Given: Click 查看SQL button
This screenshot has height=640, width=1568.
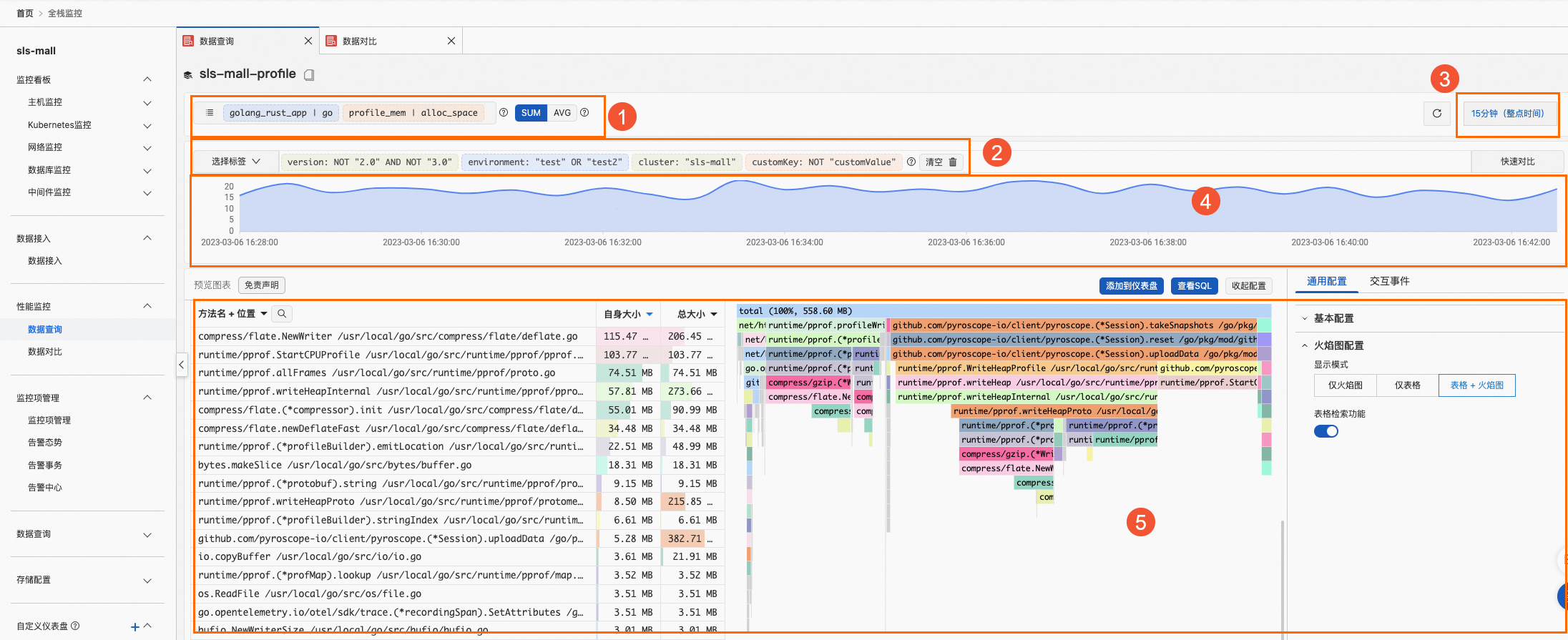Looking at the screenshot, I should pos(1195,286).
